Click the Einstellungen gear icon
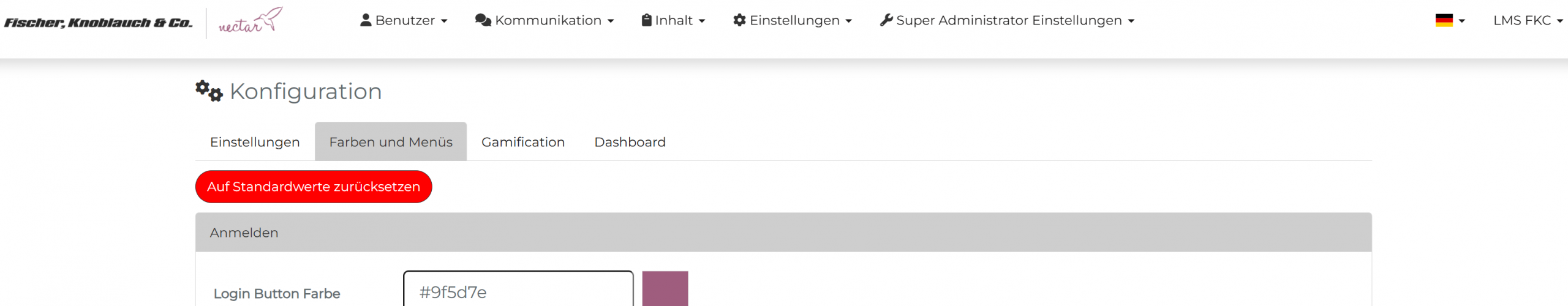This screenshot has height=306, width=1568. click(x=739, y=20)
